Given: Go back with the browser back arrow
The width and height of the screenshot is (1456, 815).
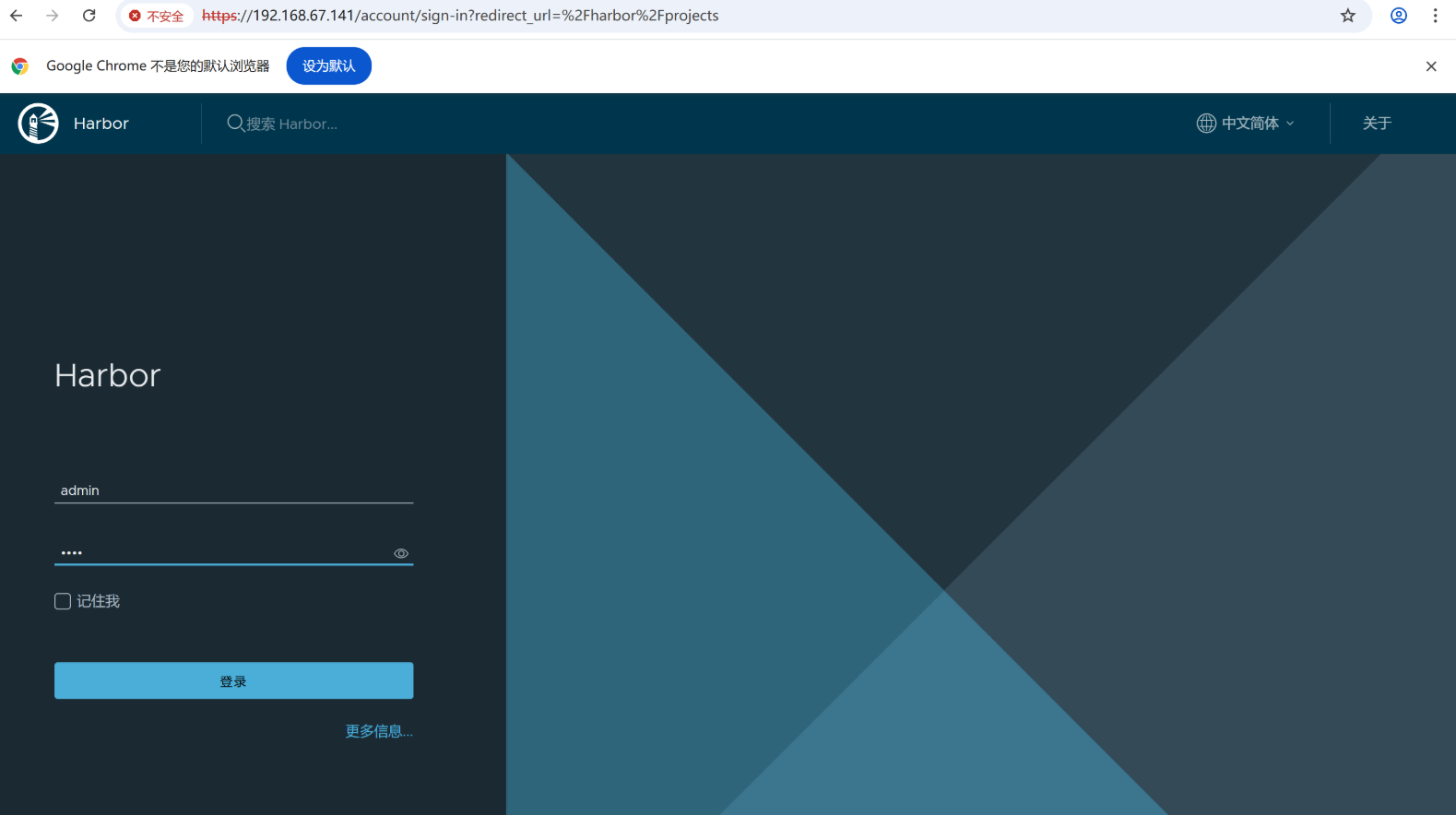Looking at the screenshot, I should [x=17, y=16].
